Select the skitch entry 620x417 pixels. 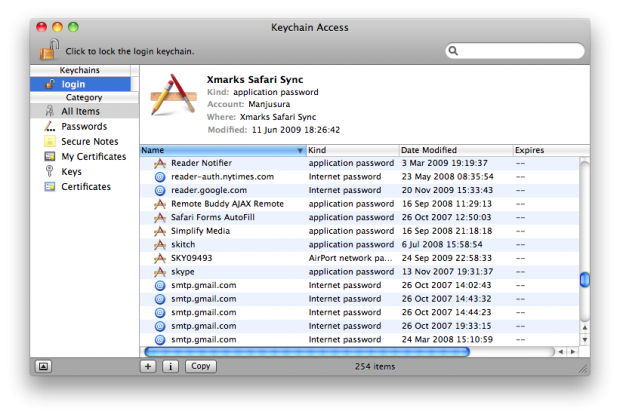click(x=183, y=245)
